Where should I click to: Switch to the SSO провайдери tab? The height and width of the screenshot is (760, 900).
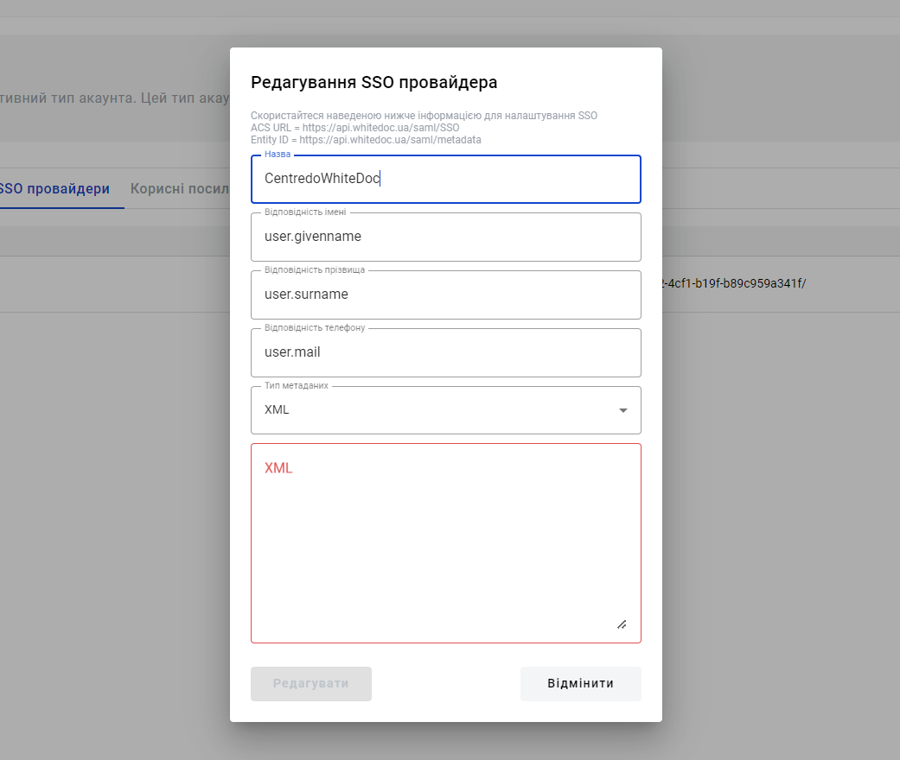(55, 189)
